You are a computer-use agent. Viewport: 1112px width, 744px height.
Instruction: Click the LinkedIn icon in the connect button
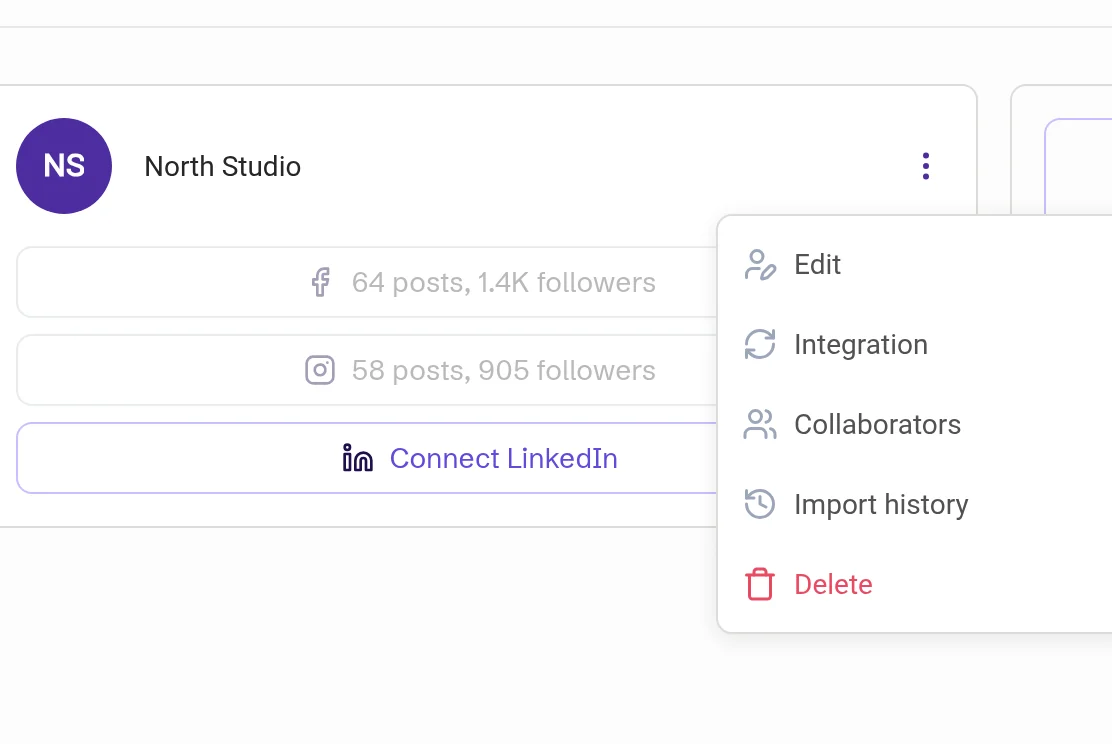(x=357, y=458)
